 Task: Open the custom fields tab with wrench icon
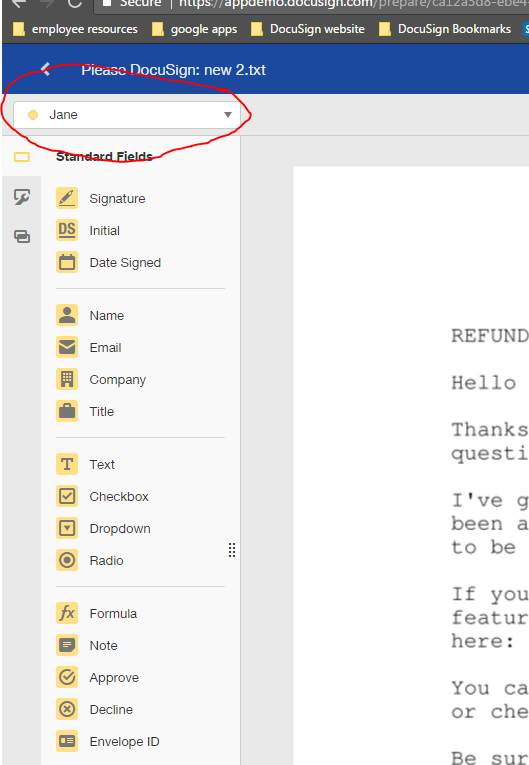[22, 197]
